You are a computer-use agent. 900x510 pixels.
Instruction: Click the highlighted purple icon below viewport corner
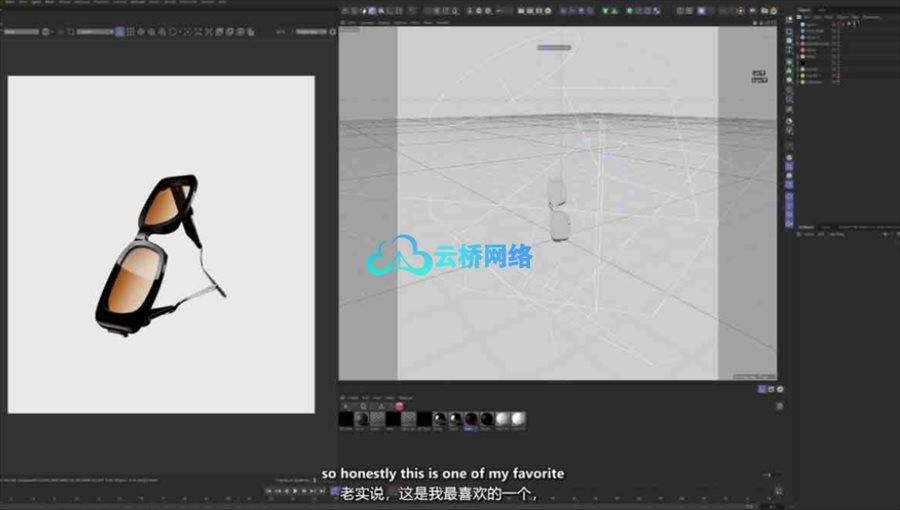click(761, 389)
